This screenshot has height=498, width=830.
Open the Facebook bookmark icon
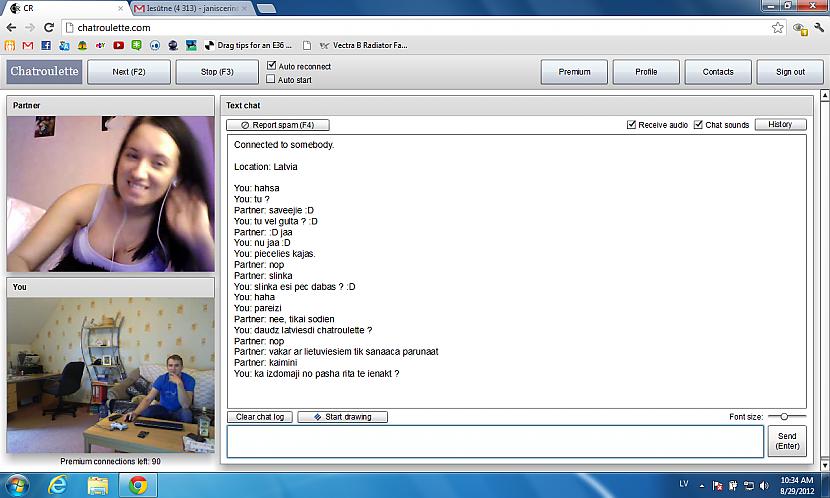point(46,46)
